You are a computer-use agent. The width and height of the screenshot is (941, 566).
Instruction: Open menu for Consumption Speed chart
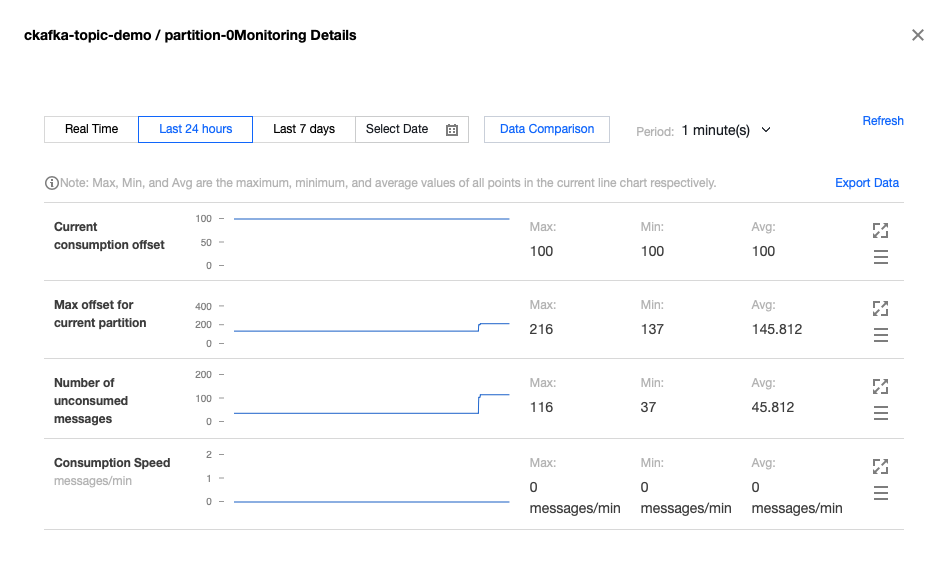(x=880, y=493)
